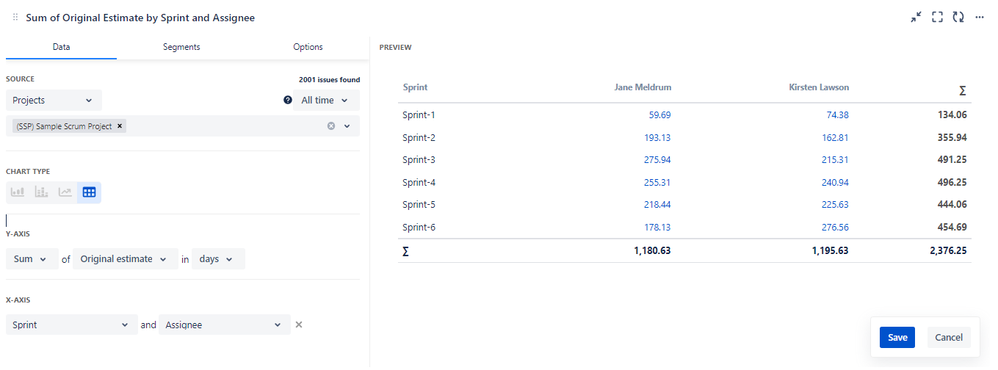This screenshot has width=998, height=370.
Task: Open Jane Meldrum's Sprint-6 value 178.13
Action: 657,227
